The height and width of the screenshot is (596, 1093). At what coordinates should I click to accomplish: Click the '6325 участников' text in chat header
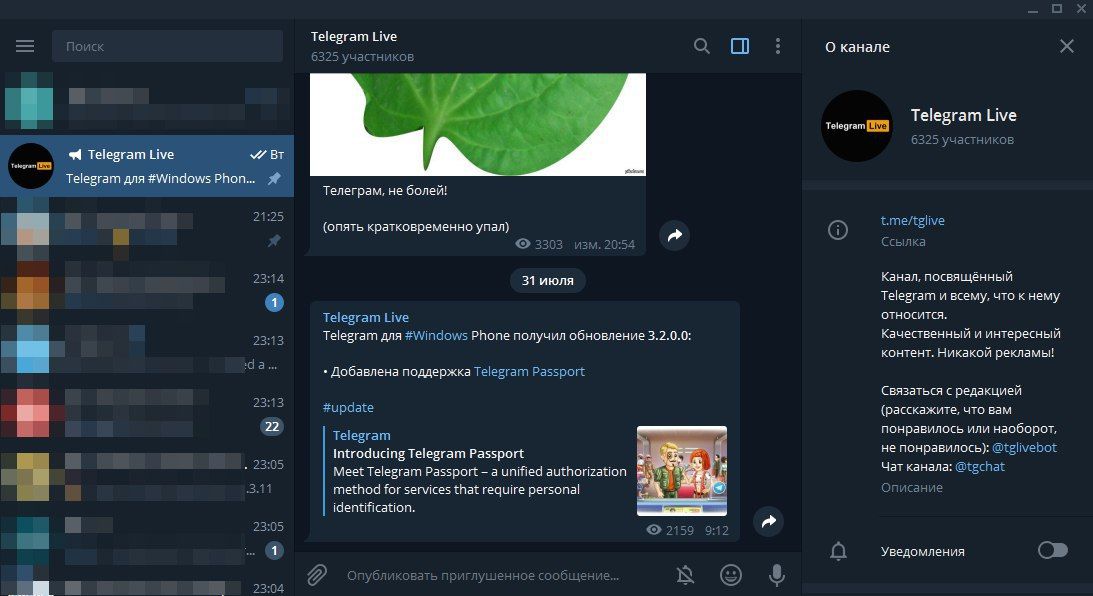pos(362,56)
